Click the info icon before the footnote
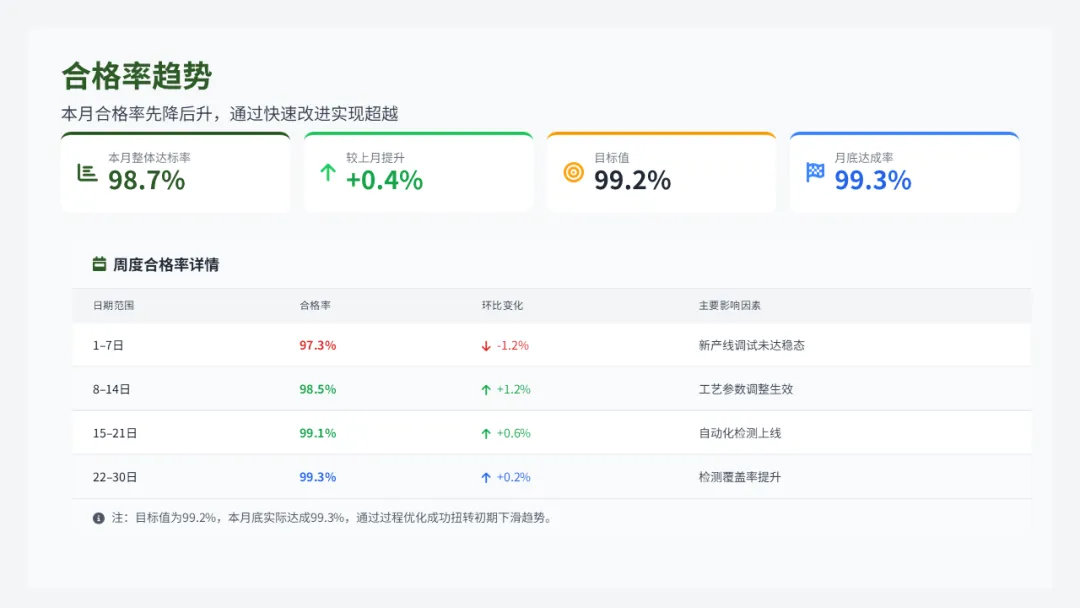Screen dimensions: 1080x608 tap(99, 518)
